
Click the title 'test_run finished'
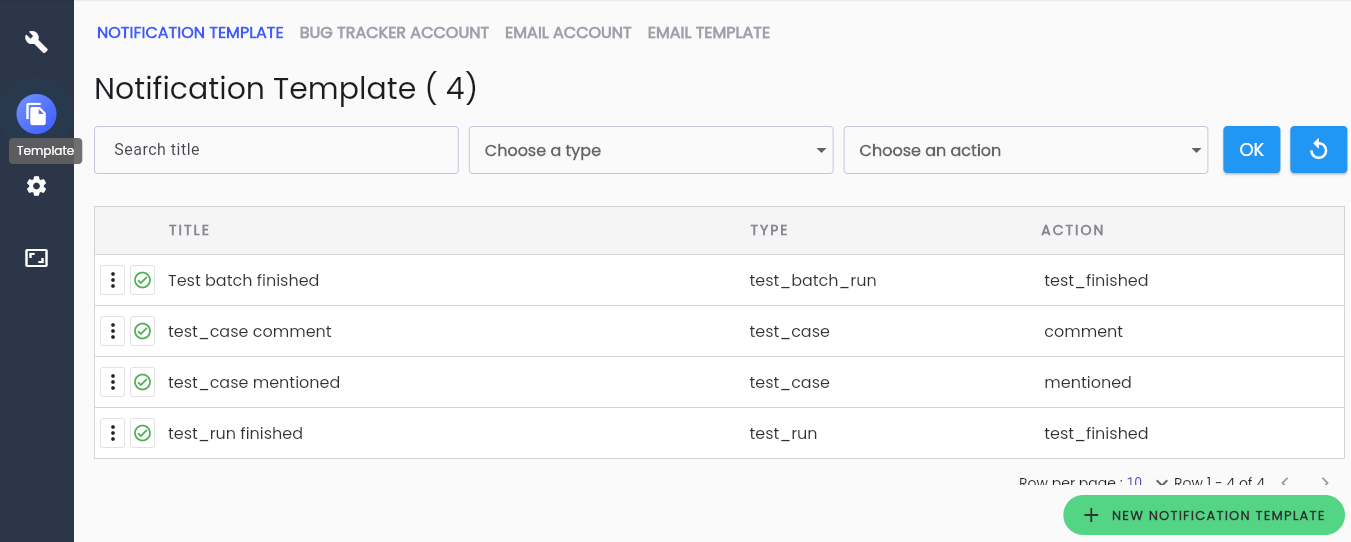pos(235,434)
